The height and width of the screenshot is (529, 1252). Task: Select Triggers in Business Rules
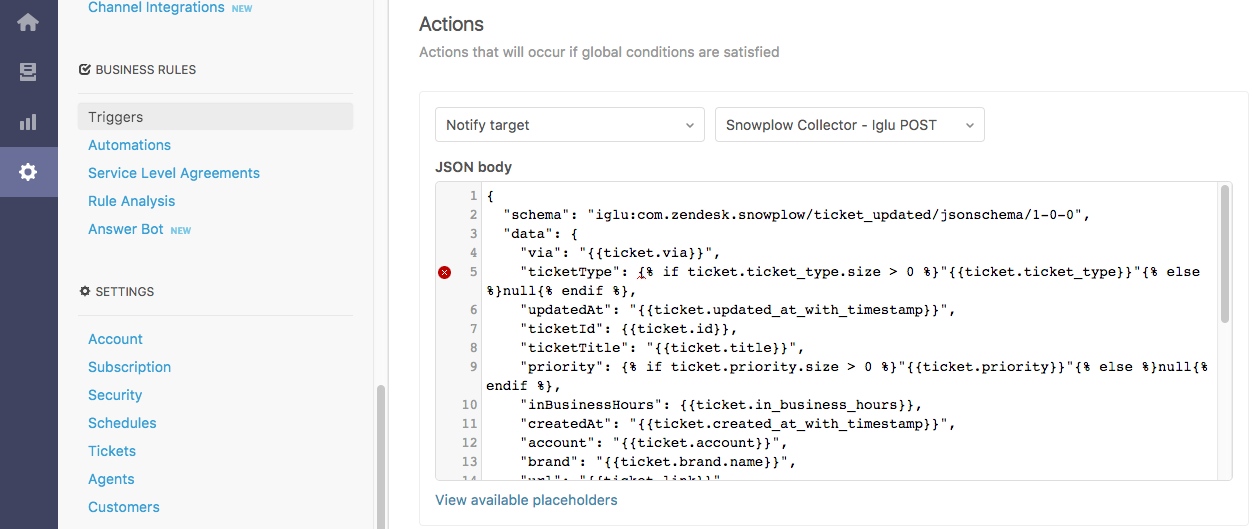[116, 117]
